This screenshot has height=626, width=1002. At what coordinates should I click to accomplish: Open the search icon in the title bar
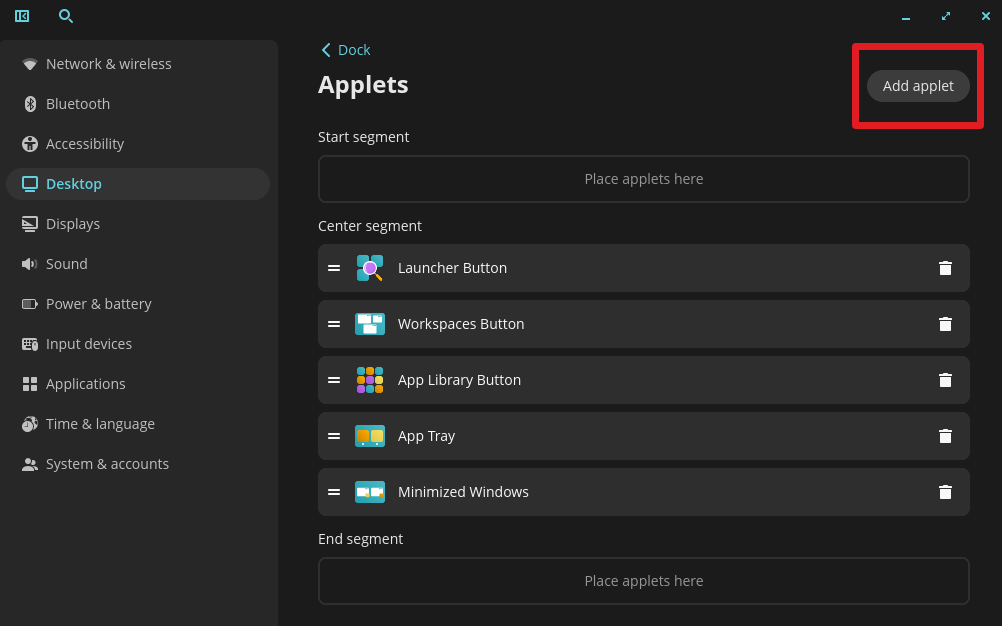(x=66, y=16)
